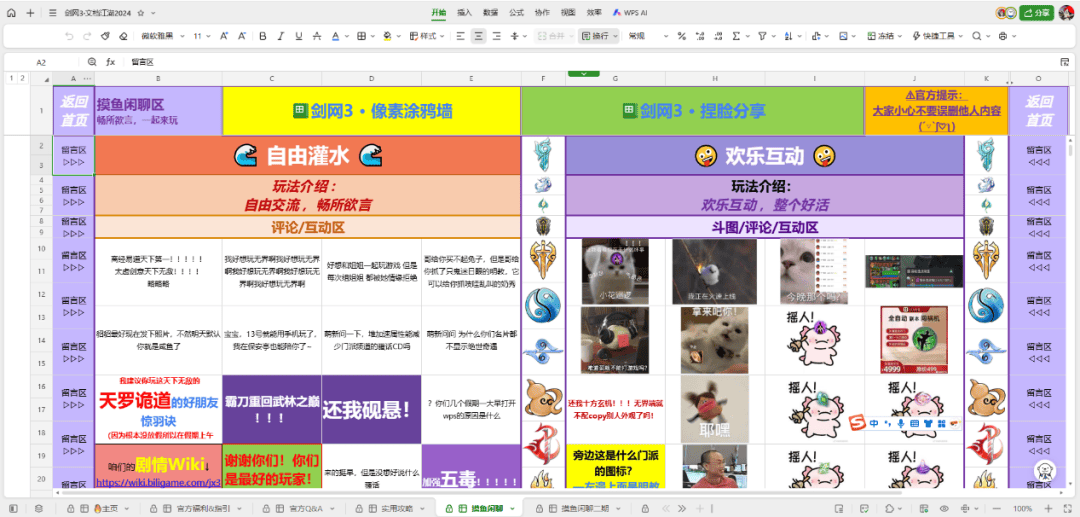Click the A2 name box
The height and width of the screenshot is (517, 1080).
point(41,62)
